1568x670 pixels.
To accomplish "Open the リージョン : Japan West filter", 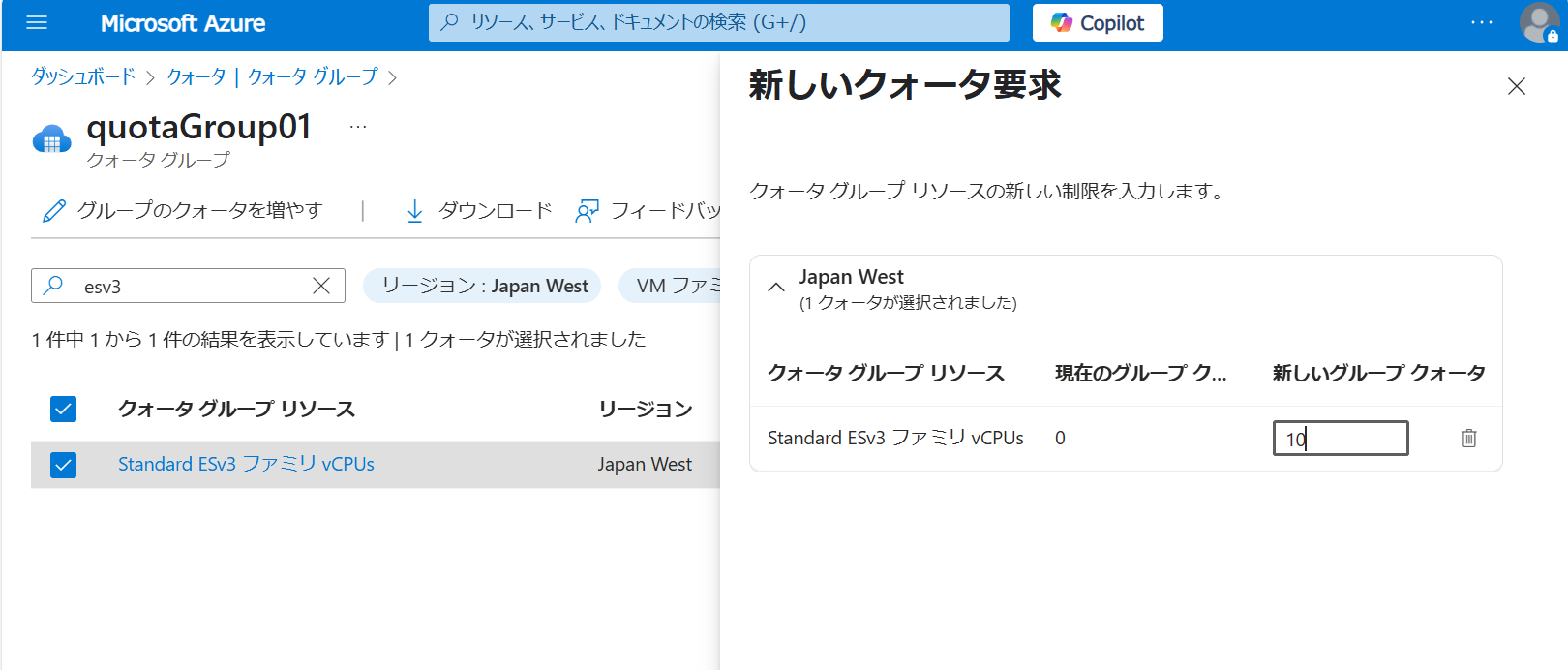I will 482,286.
